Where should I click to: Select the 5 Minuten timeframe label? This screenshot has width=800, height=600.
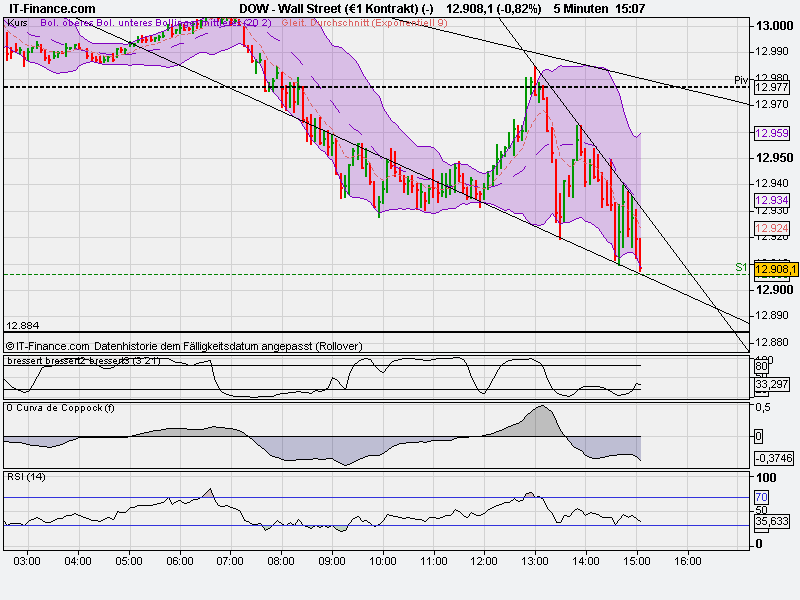(x=581, y=9)
